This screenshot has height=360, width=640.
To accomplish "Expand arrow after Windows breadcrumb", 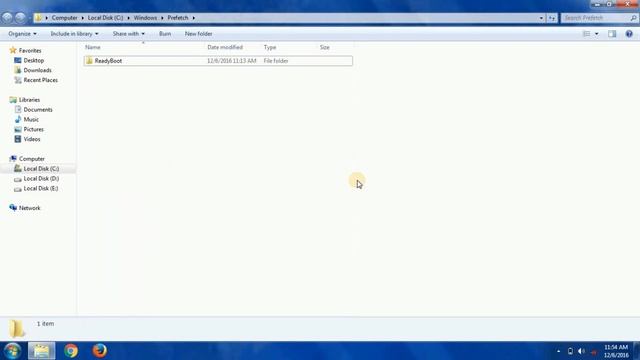I will point(162,18).
